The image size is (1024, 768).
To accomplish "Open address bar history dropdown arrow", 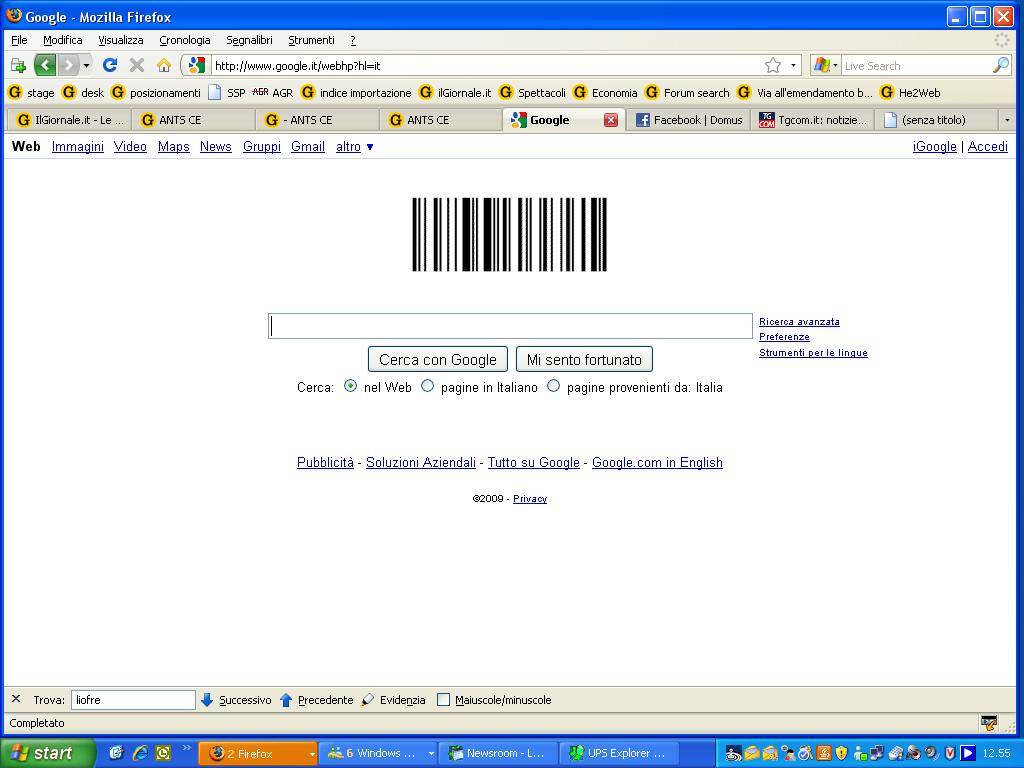I will point(793,65).
